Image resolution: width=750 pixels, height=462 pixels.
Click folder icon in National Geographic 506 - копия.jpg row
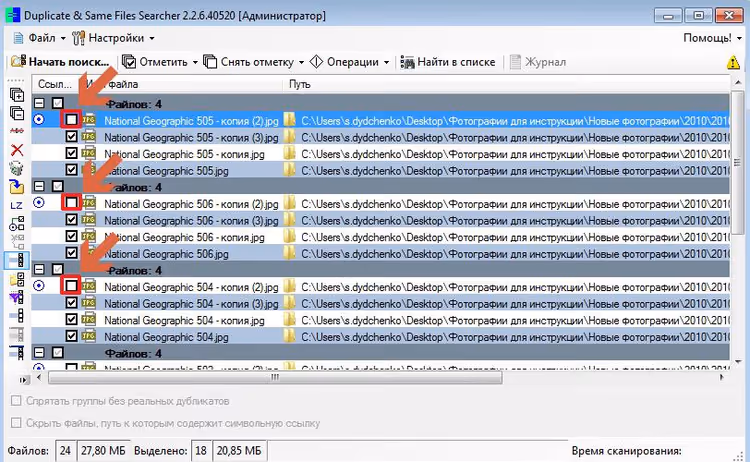[x=289, y=237]
